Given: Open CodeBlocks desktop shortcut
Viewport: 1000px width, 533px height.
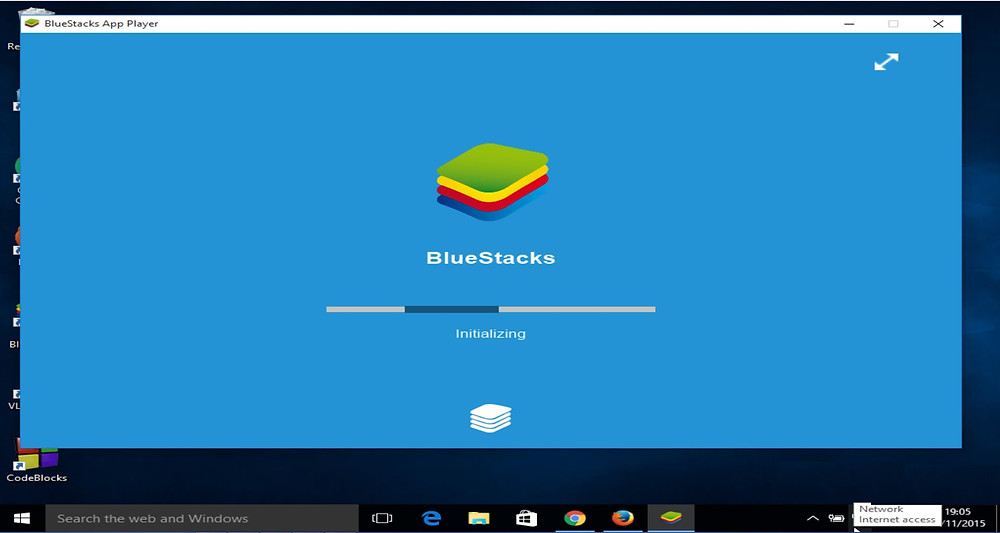Looking at the screenshot, I should pos(36,460).
